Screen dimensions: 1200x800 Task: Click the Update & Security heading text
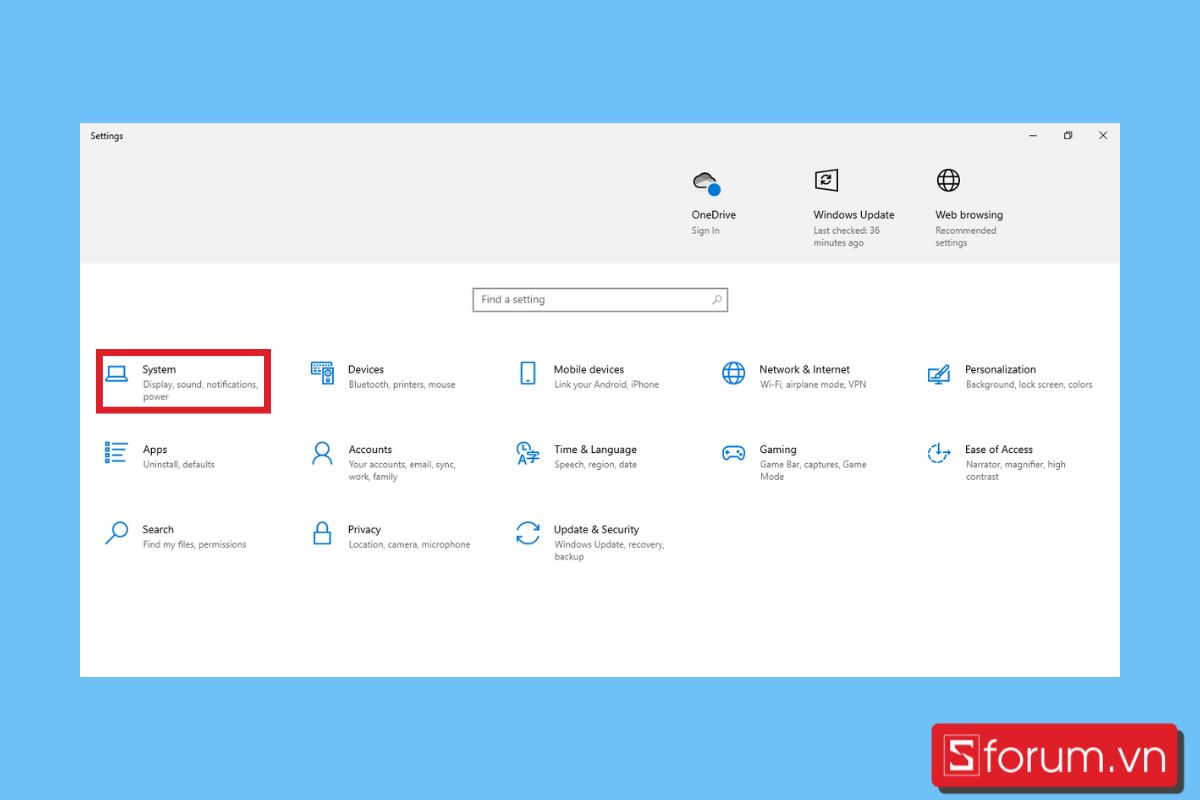[x=596, y=530]
